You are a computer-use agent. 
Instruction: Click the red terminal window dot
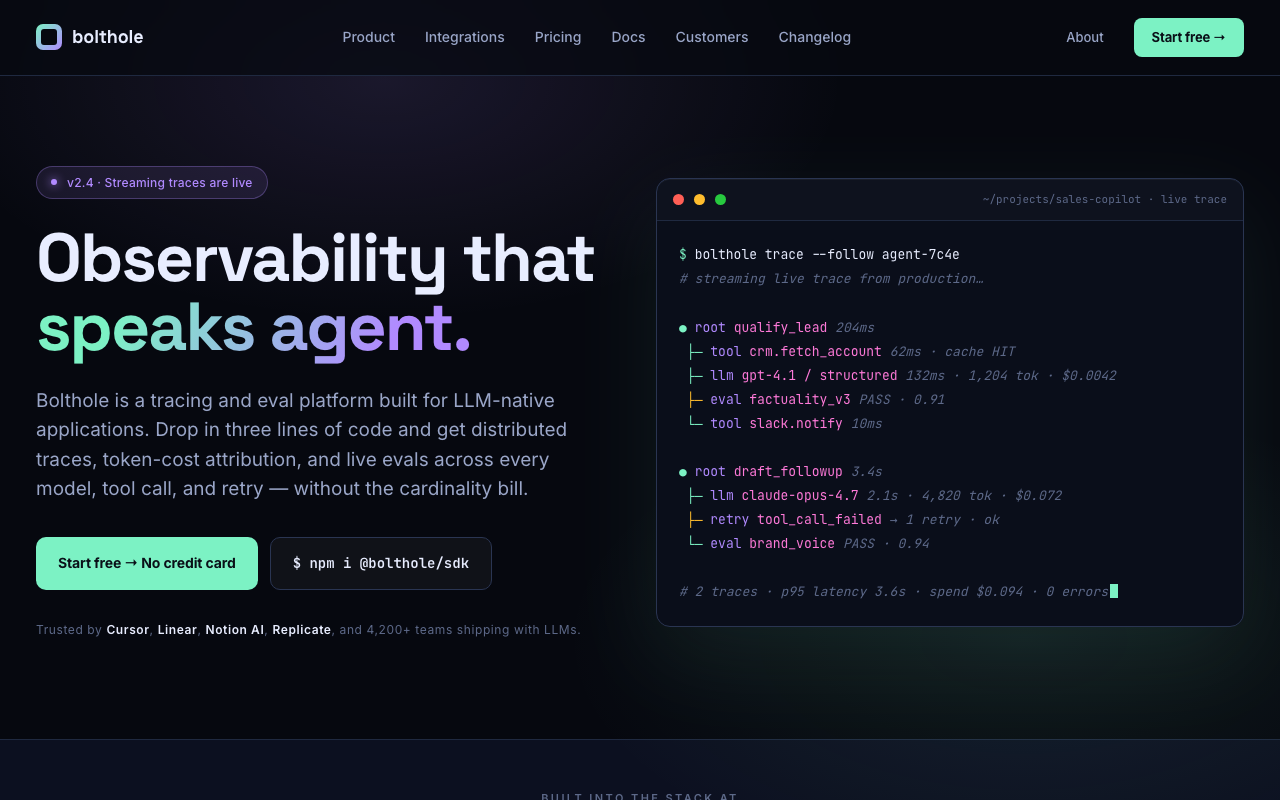679,199
